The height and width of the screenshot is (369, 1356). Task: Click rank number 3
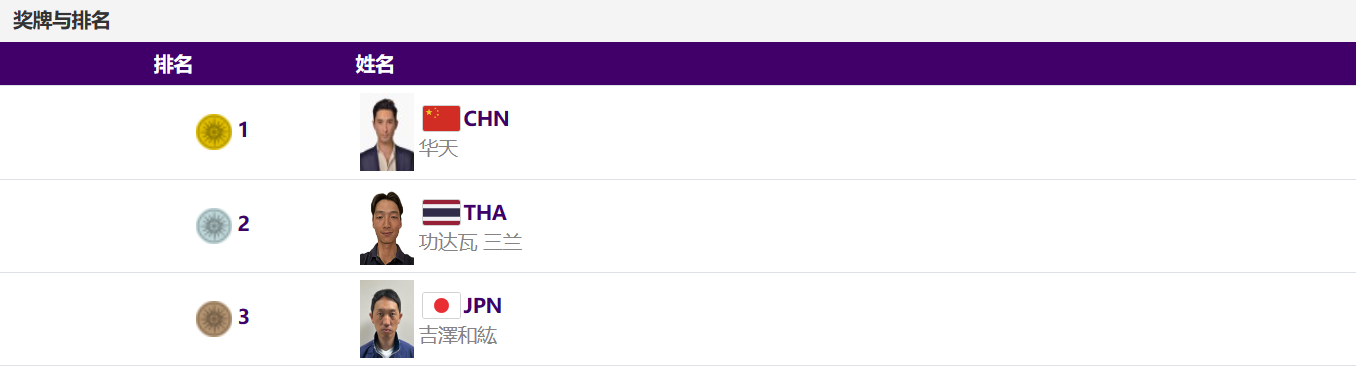(x=243, y=317)
